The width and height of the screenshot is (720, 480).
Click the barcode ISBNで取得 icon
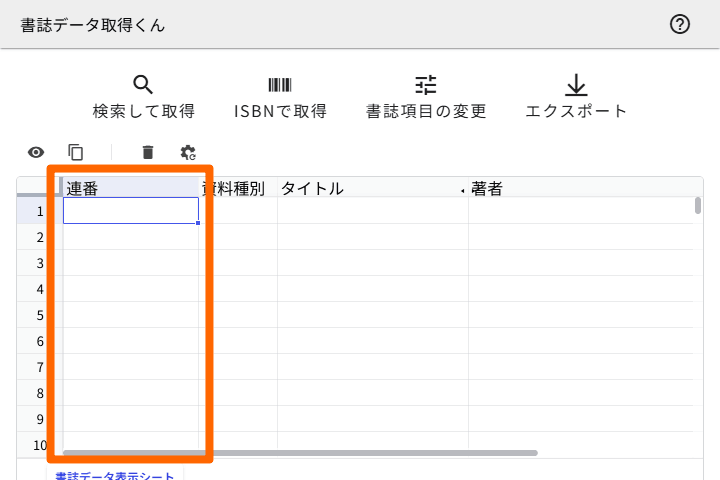(280, 85)
